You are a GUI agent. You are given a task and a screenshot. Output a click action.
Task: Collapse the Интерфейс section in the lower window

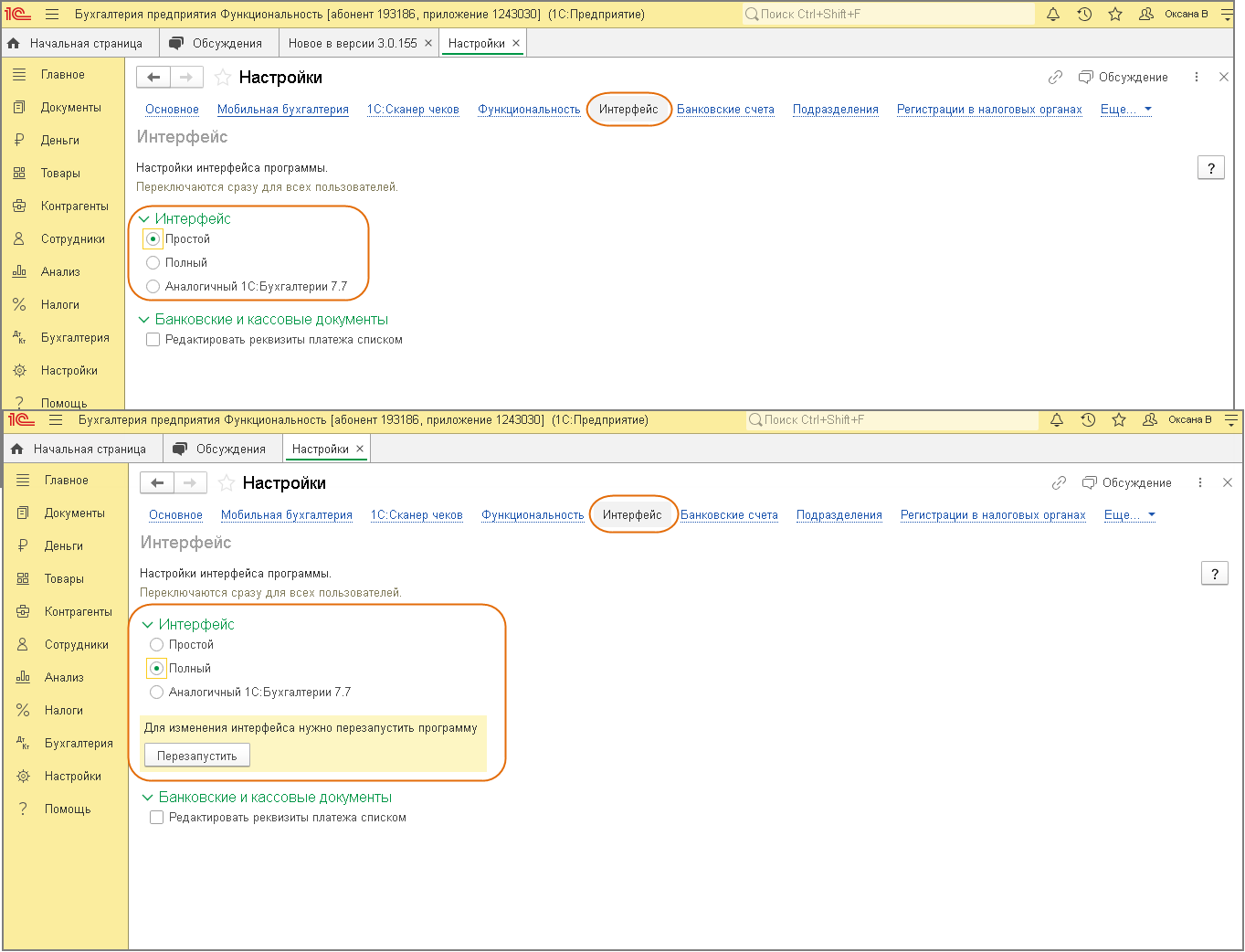pos(148,625)
